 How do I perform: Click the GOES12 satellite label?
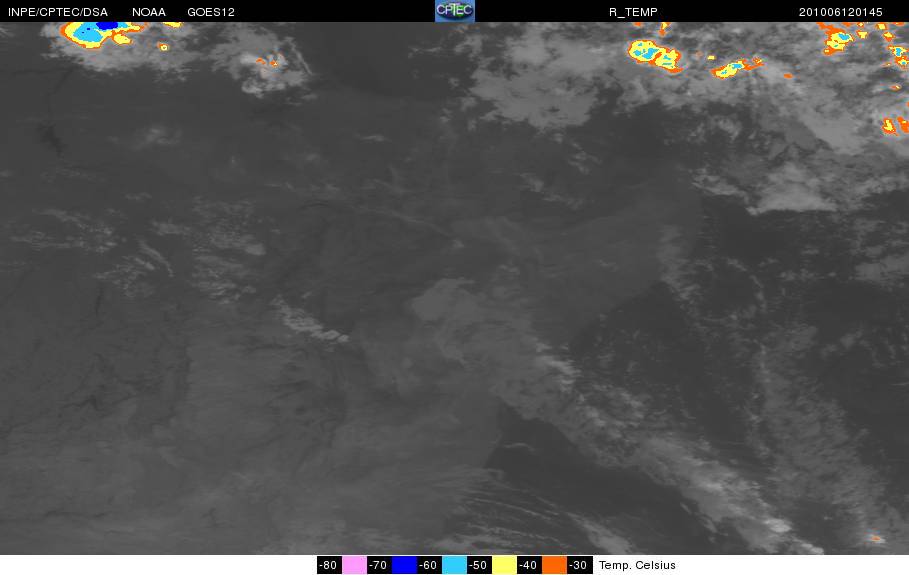211,12
